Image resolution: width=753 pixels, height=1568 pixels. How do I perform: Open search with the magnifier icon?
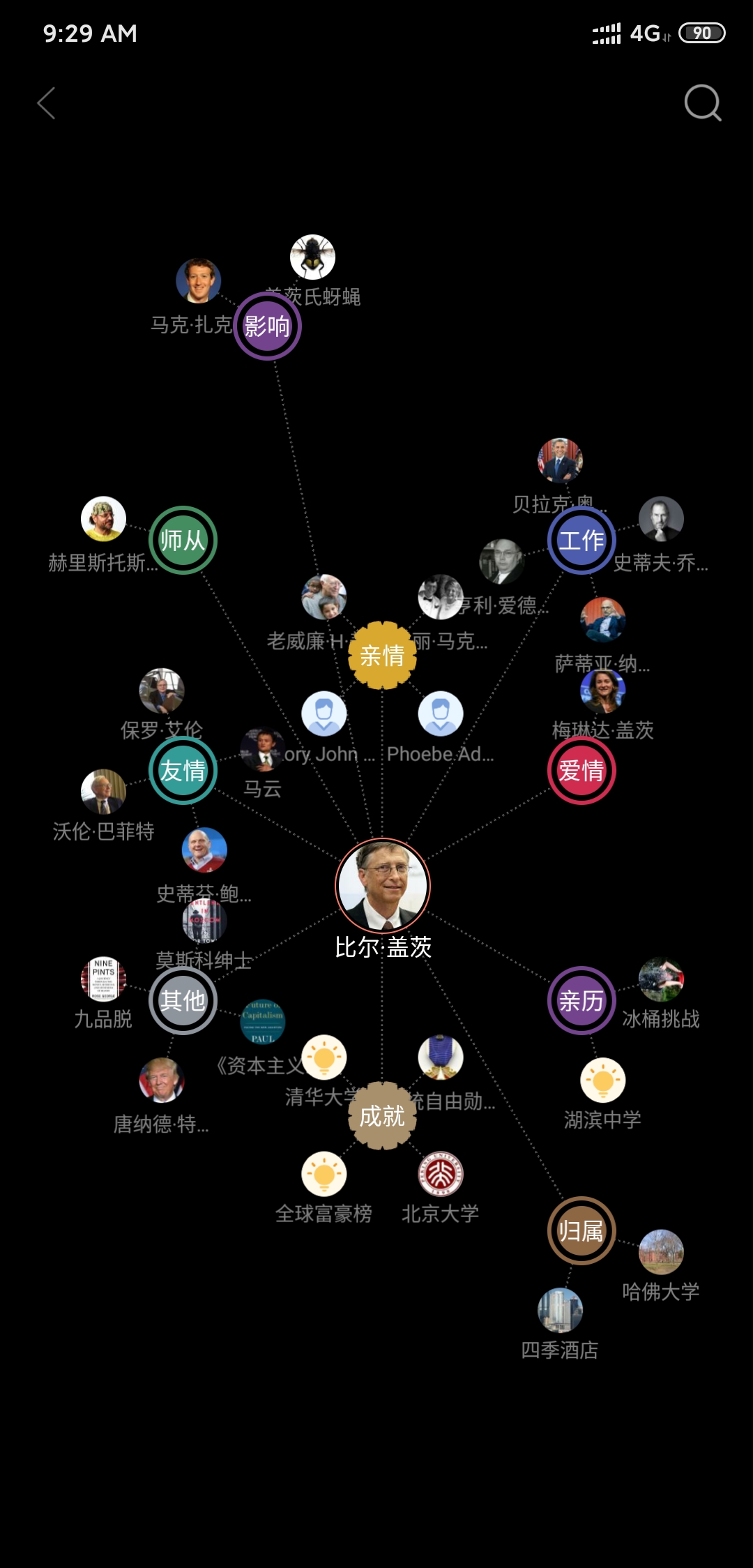703,103
